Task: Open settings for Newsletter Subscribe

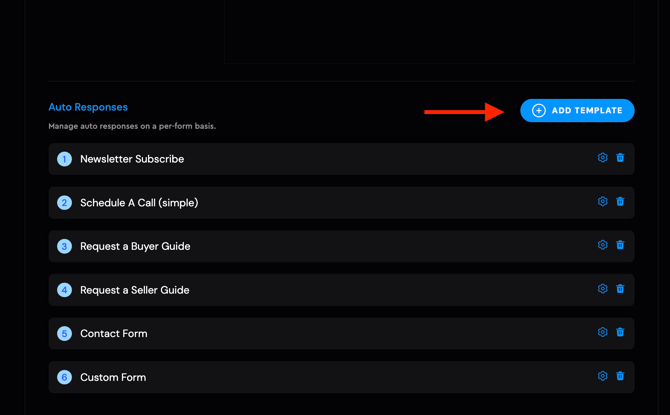Action: (x=602, y=158)
